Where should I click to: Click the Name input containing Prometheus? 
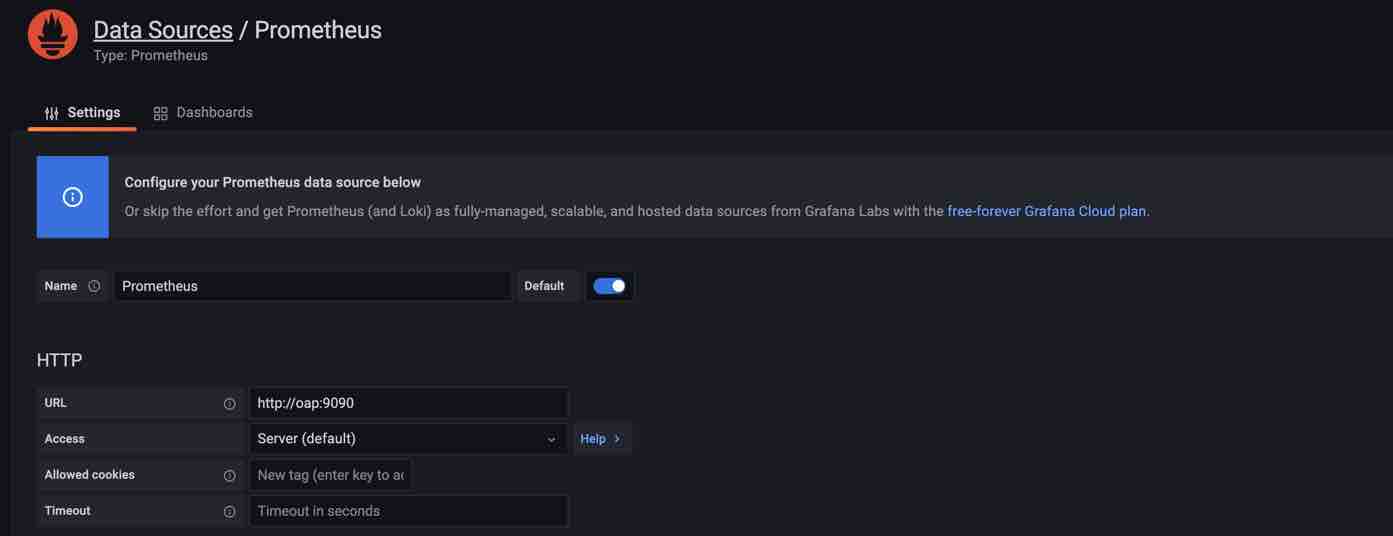pos(311,286)
